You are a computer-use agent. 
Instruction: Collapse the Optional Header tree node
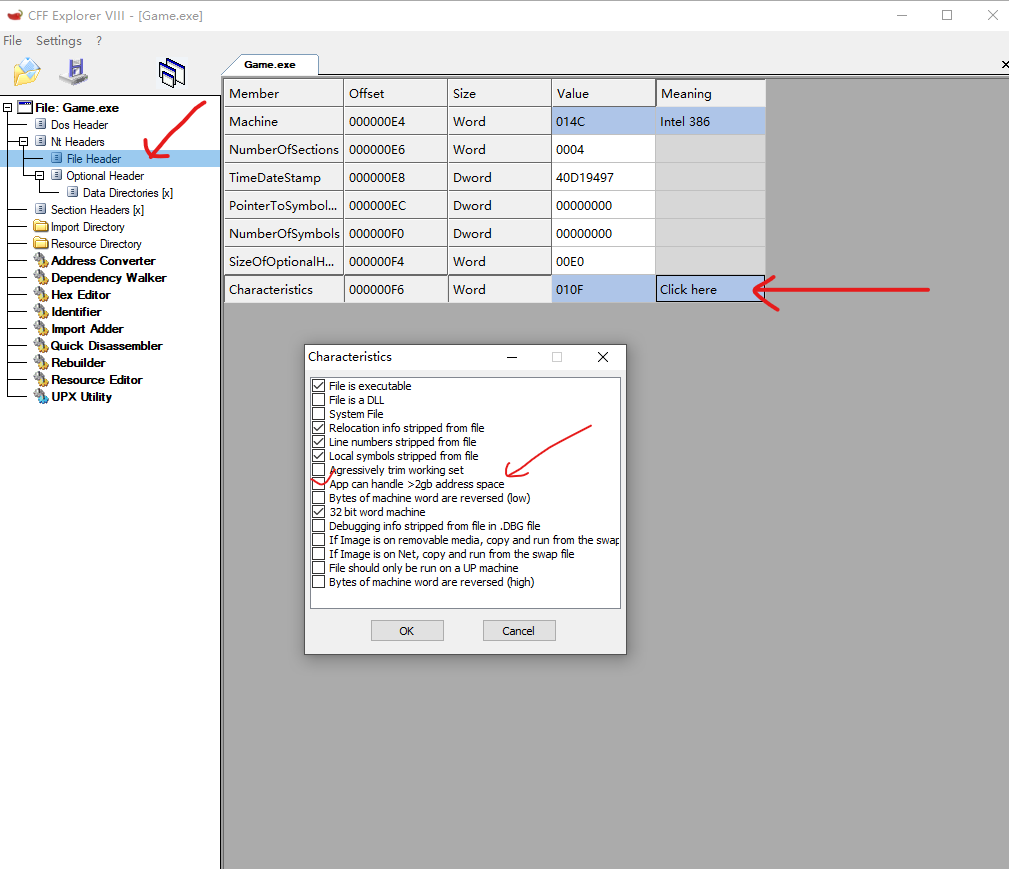click(39, 175)
